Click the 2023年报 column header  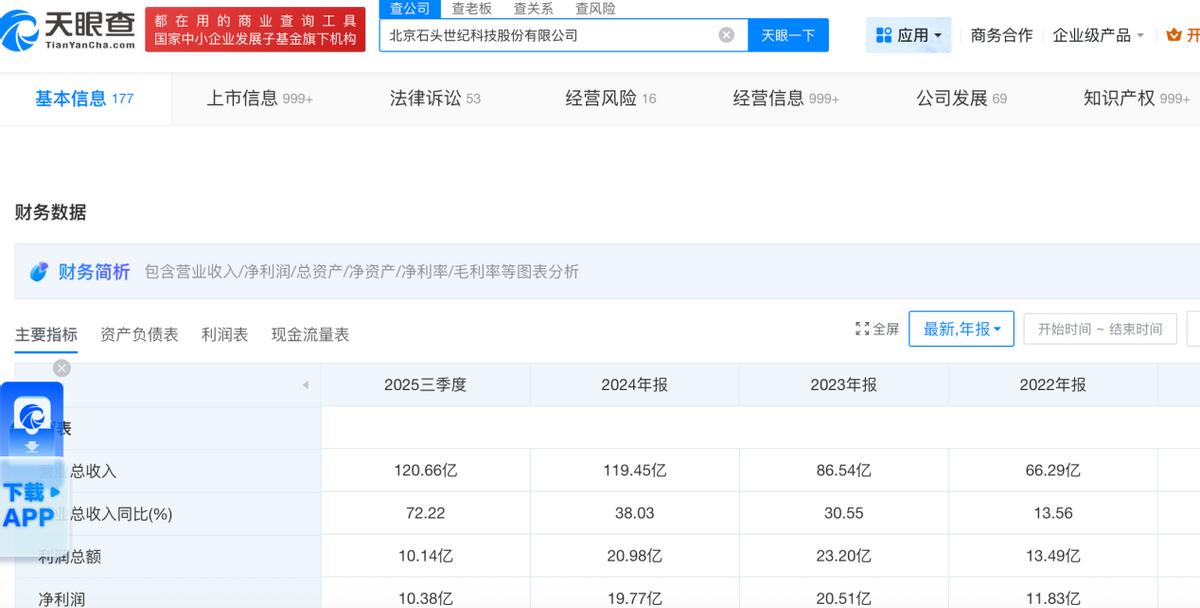[843, 385]
